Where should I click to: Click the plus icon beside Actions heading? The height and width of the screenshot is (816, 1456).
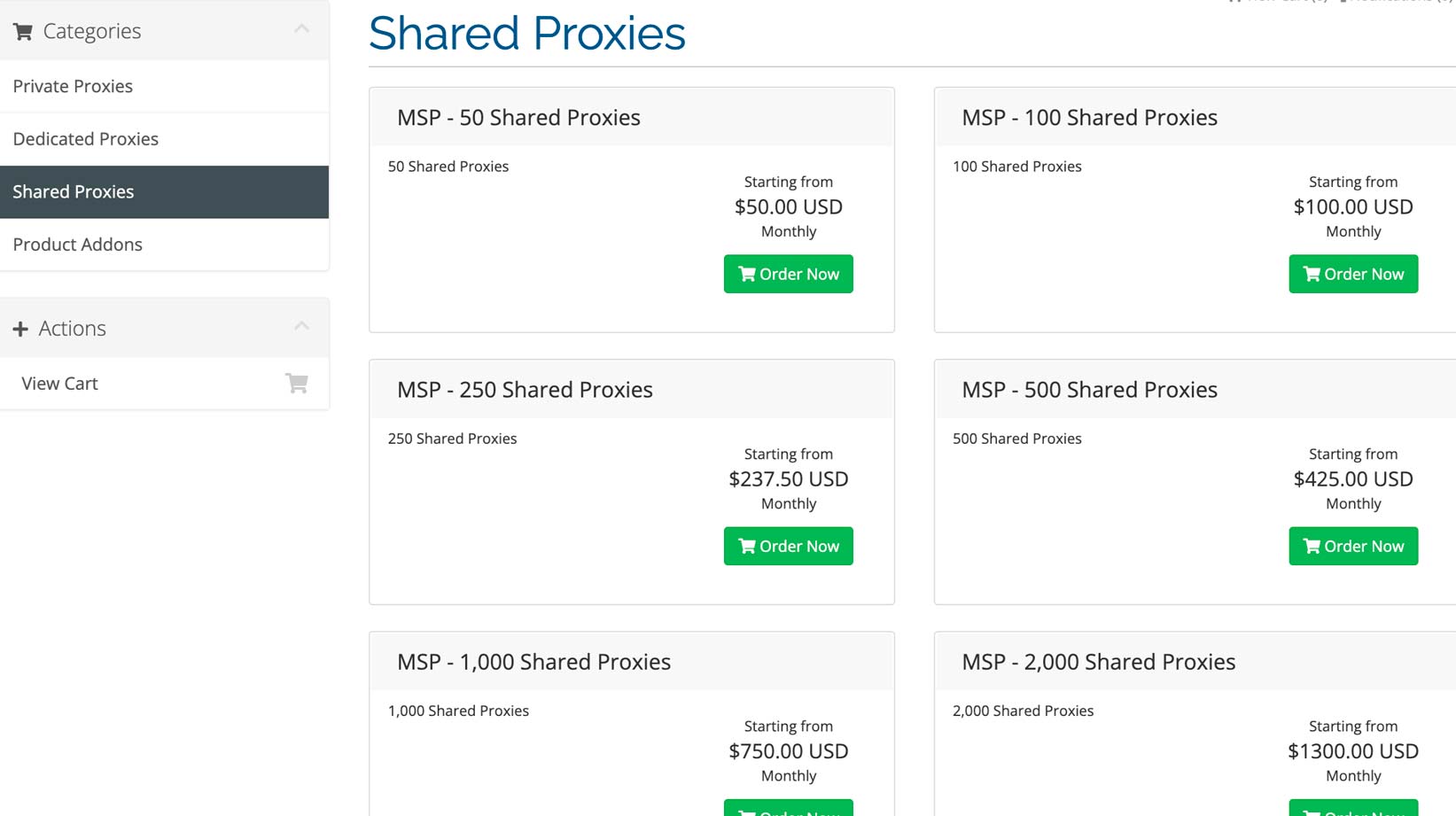tap(20, 329)
